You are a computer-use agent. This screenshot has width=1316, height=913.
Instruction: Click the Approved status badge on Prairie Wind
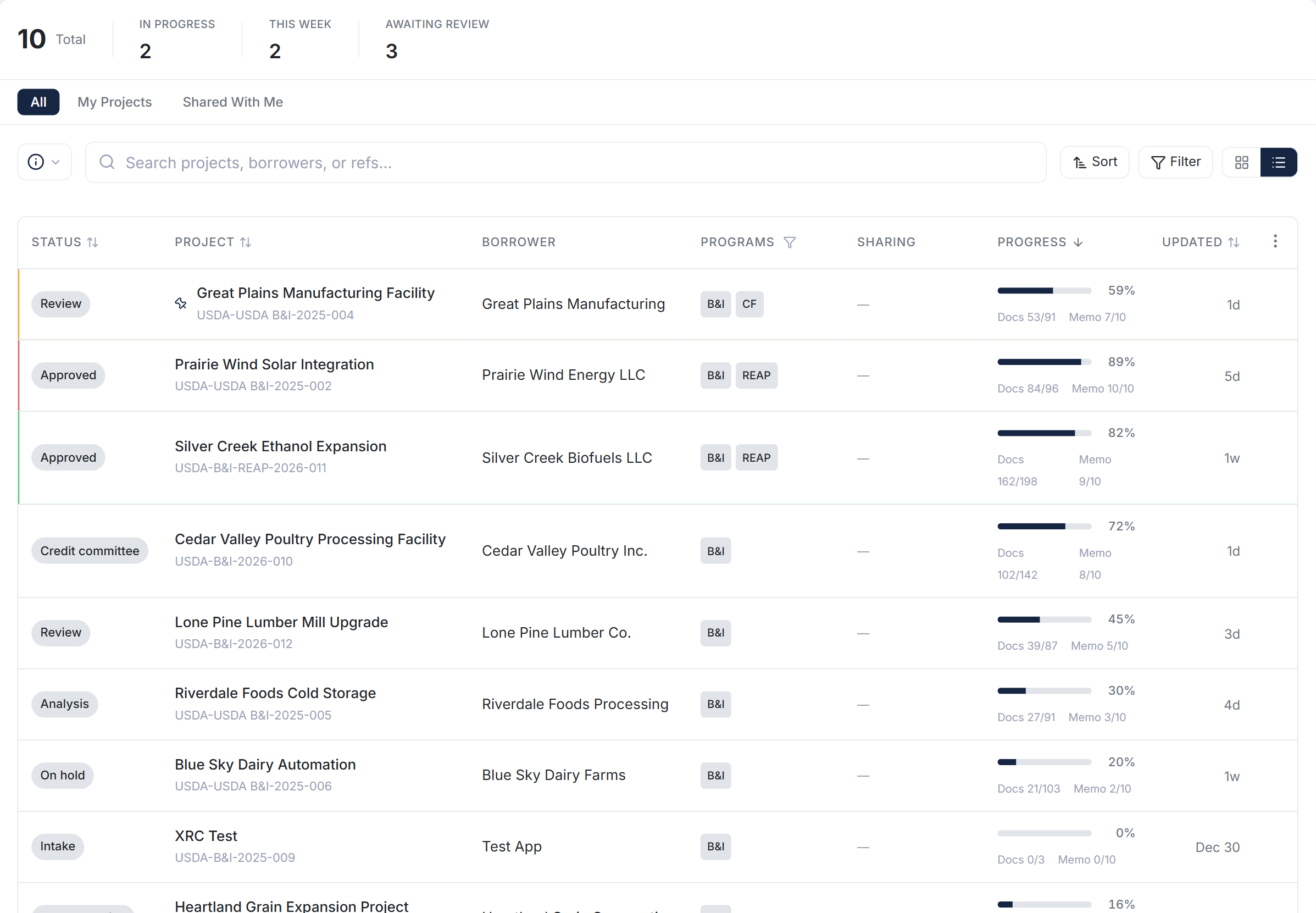(x=68, y=375)
